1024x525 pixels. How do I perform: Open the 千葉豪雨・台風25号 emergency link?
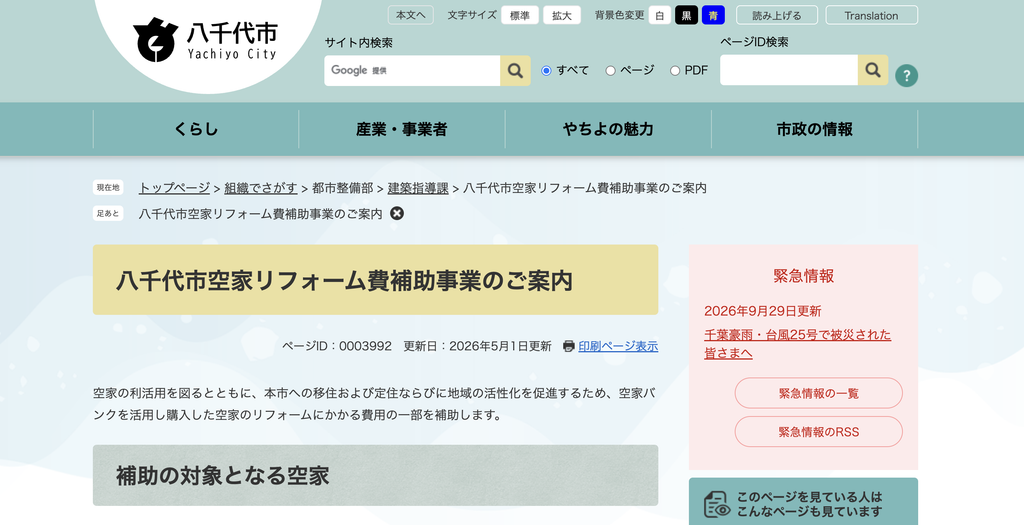[797, 343]
